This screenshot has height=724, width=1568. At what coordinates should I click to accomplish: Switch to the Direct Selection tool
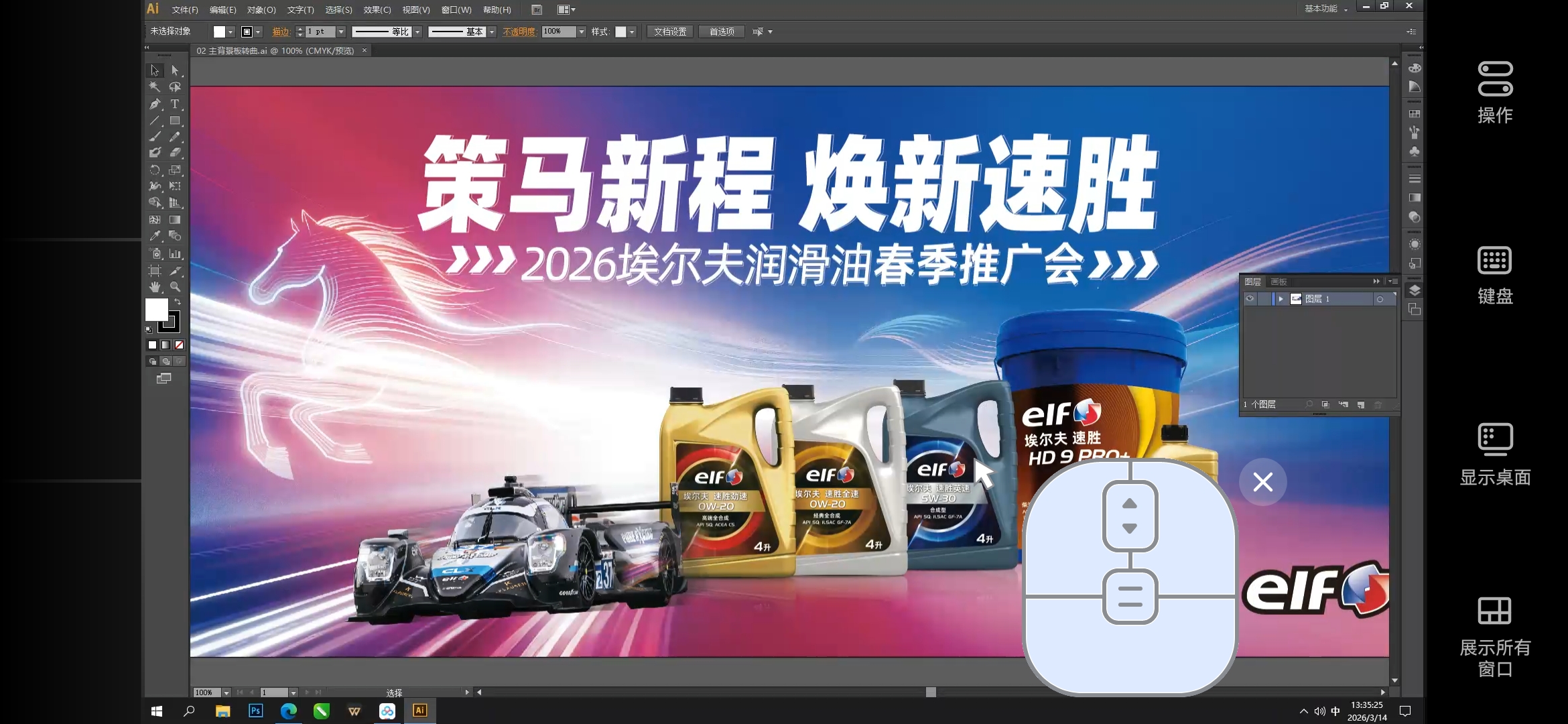tap(175, 70)
